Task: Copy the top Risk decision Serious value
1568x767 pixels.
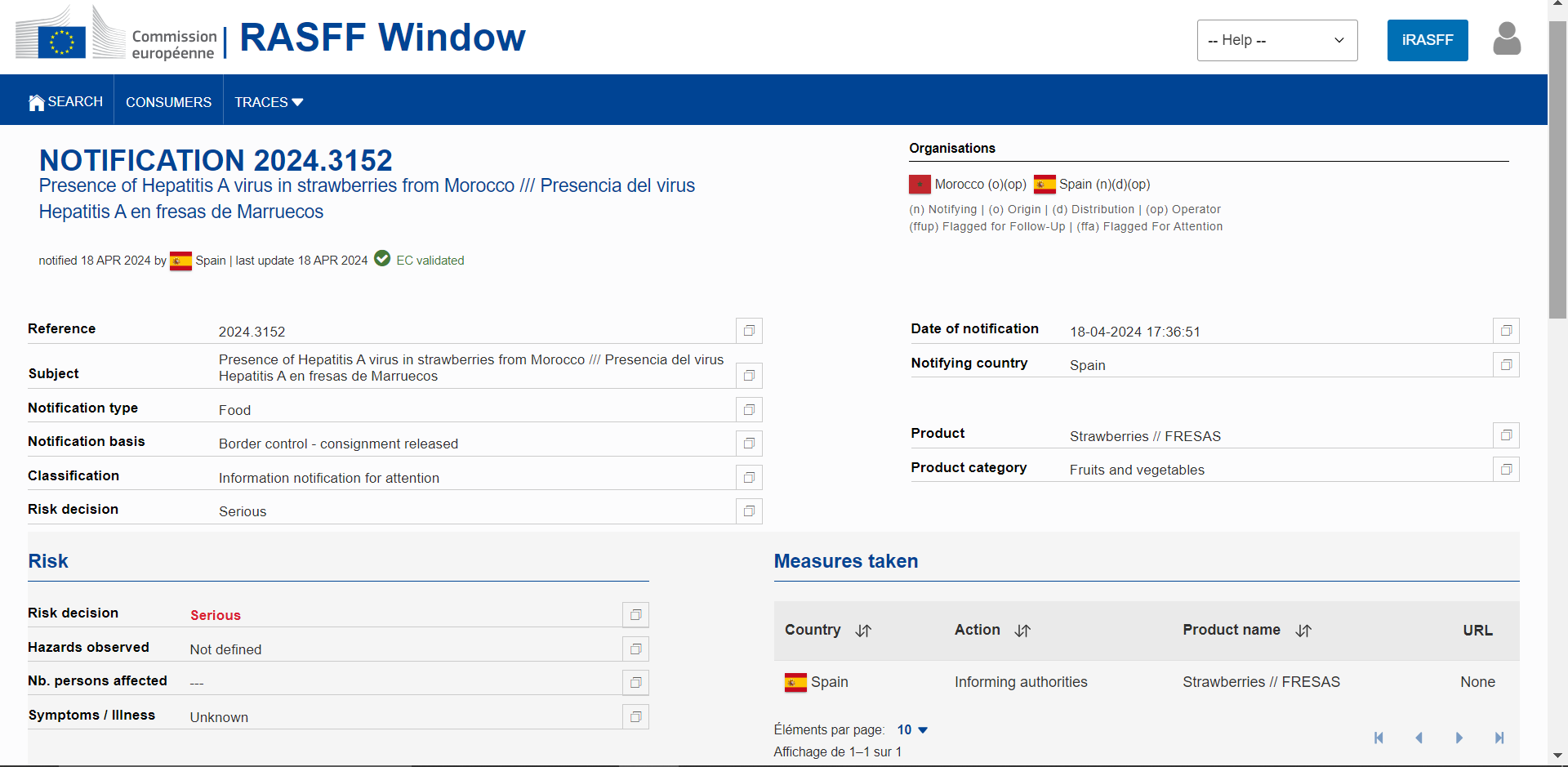Action: point(749,511)
